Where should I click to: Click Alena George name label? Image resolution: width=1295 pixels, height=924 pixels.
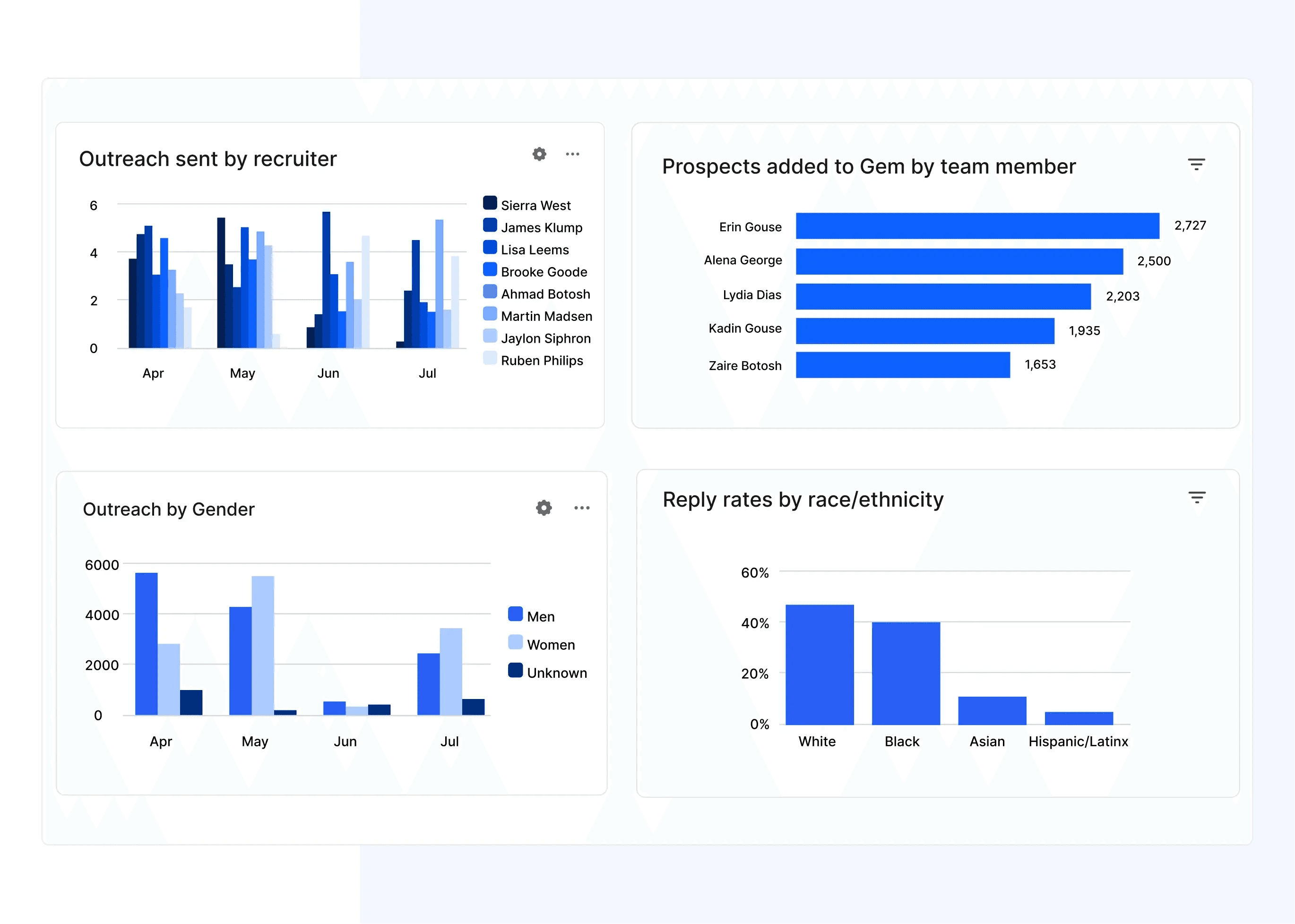(x=742, y=260)
